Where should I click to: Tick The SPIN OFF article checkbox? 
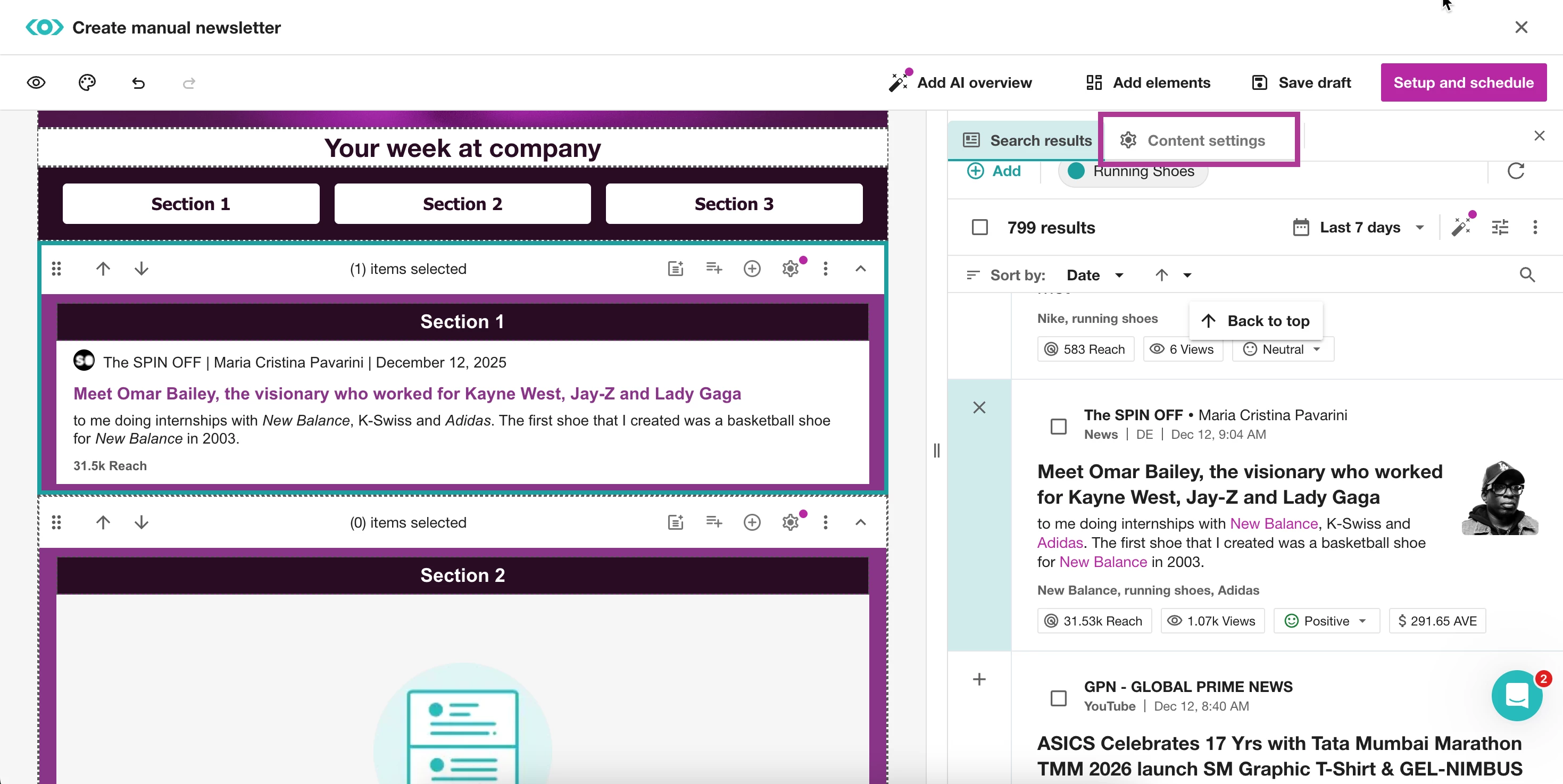tap(1058, 426)
